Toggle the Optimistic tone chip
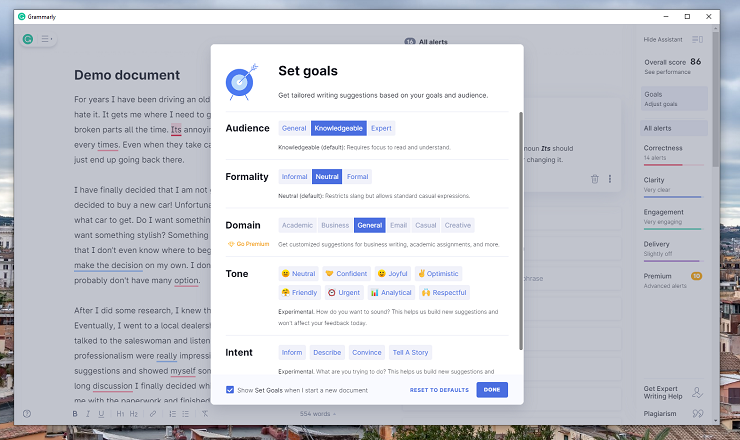The height and width of the screenshot is (440, 740). 438,273
